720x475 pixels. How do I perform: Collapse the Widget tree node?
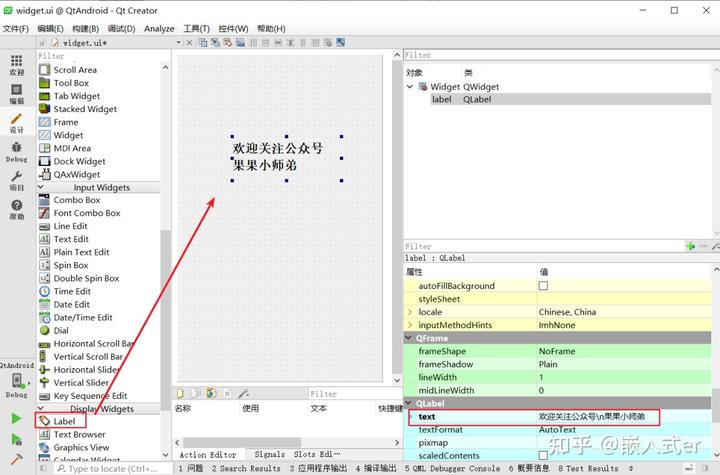[410, 86]
